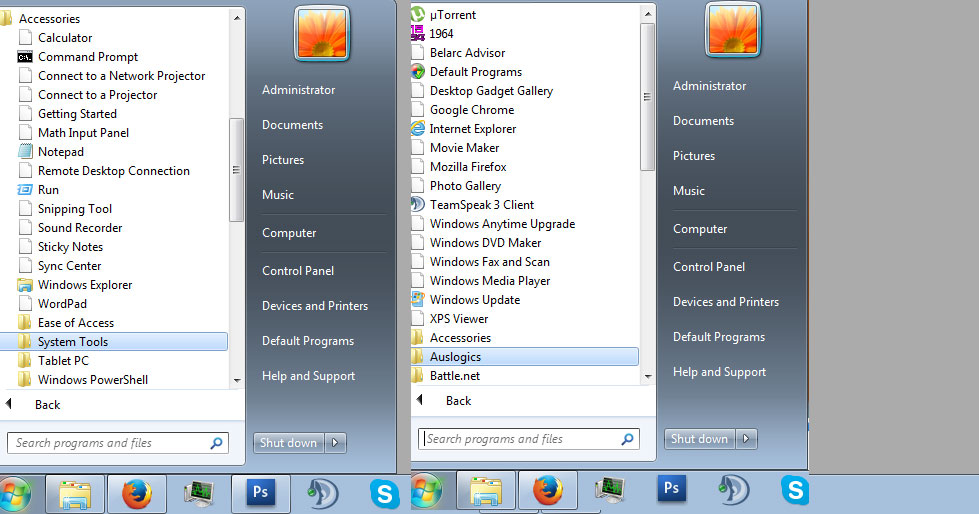Open Help and Support in Accessories menu

pos(308,376)
